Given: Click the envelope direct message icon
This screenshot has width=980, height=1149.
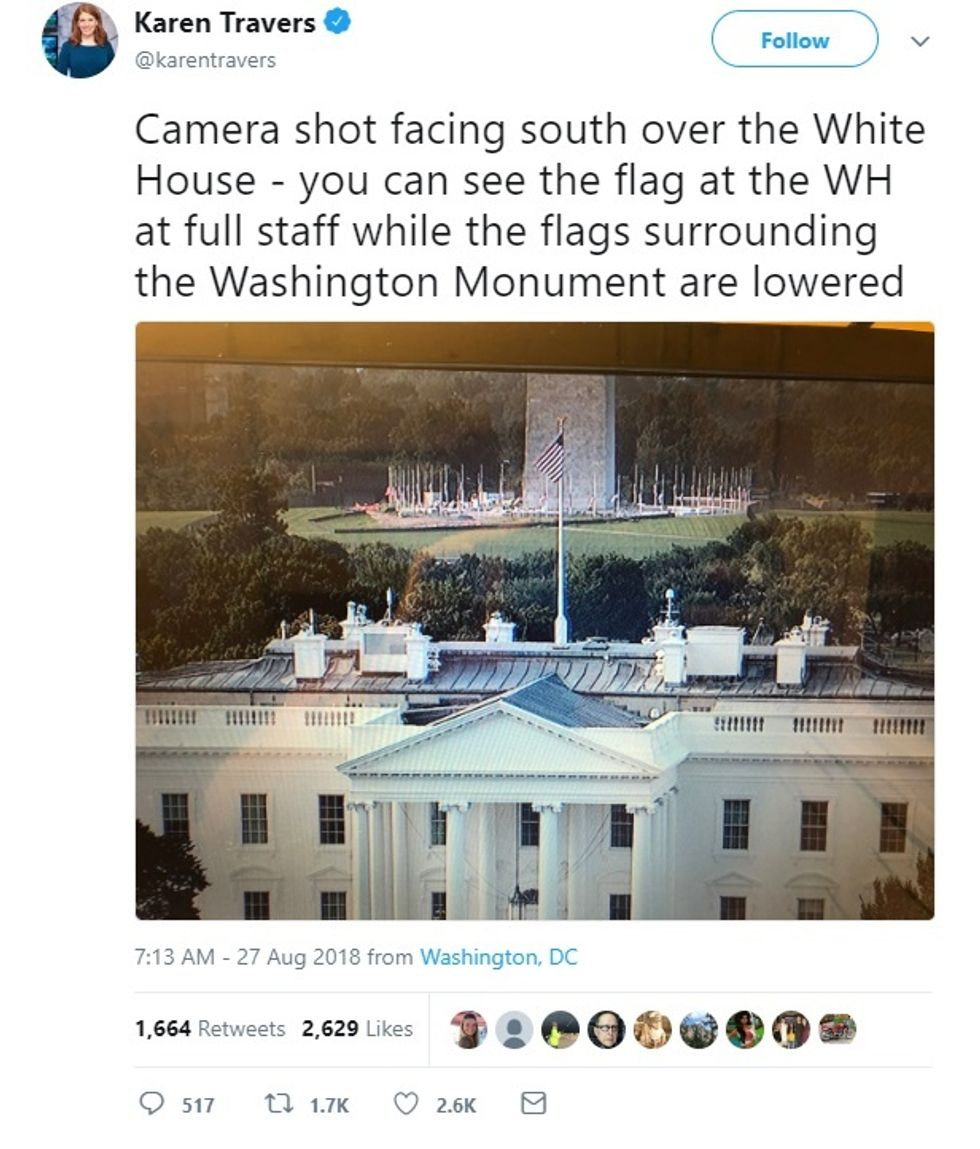Looking at the screenshot, I should click(533, 1103).
